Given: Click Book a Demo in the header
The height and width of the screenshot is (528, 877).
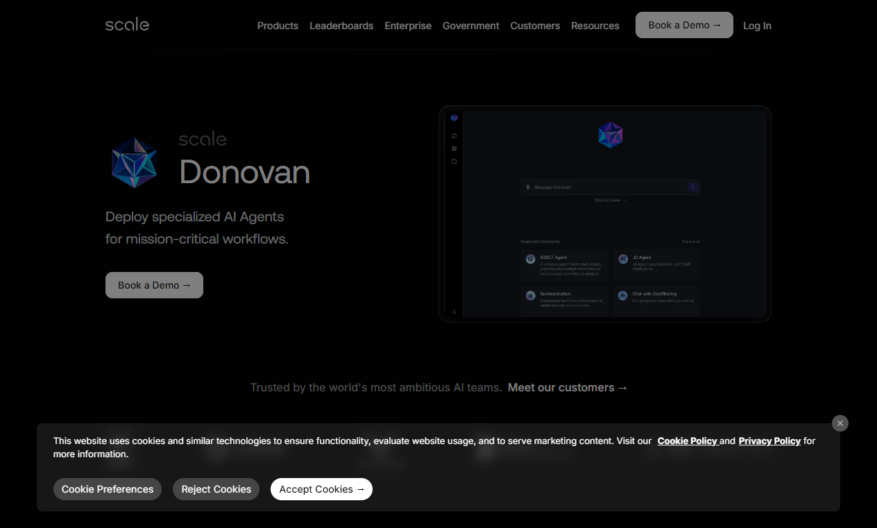Looking at the screenshot, I should [684, 25].
